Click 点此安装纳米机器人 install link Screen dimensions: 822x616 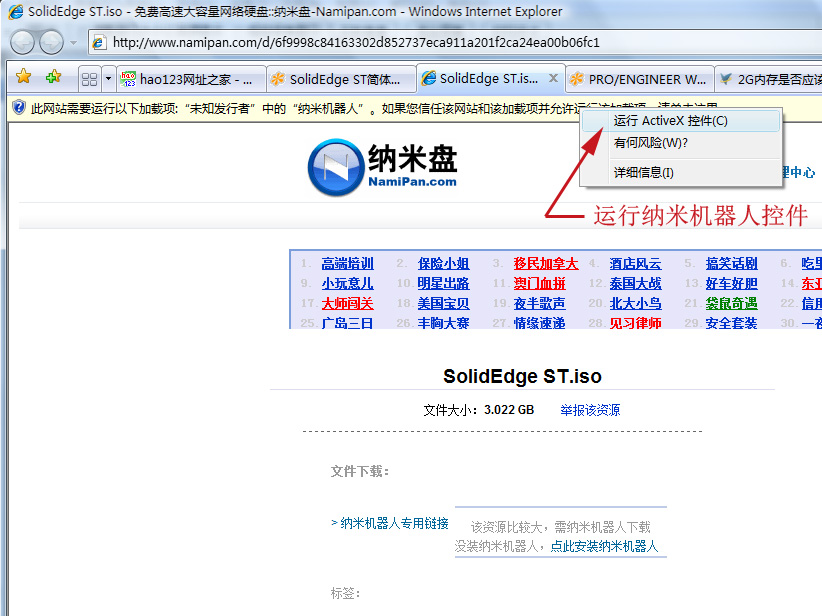click(x=604, y=546)
